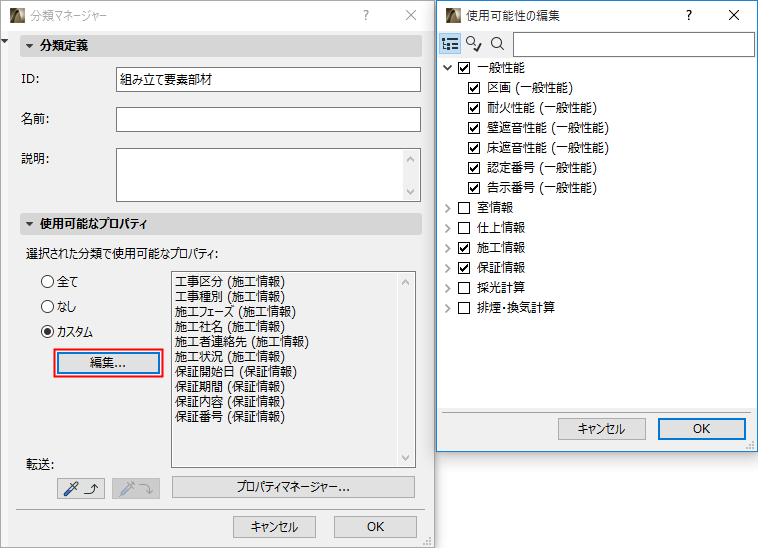Click the syringe inject transfer button
The image size is (758, 548).
point(136,489)
